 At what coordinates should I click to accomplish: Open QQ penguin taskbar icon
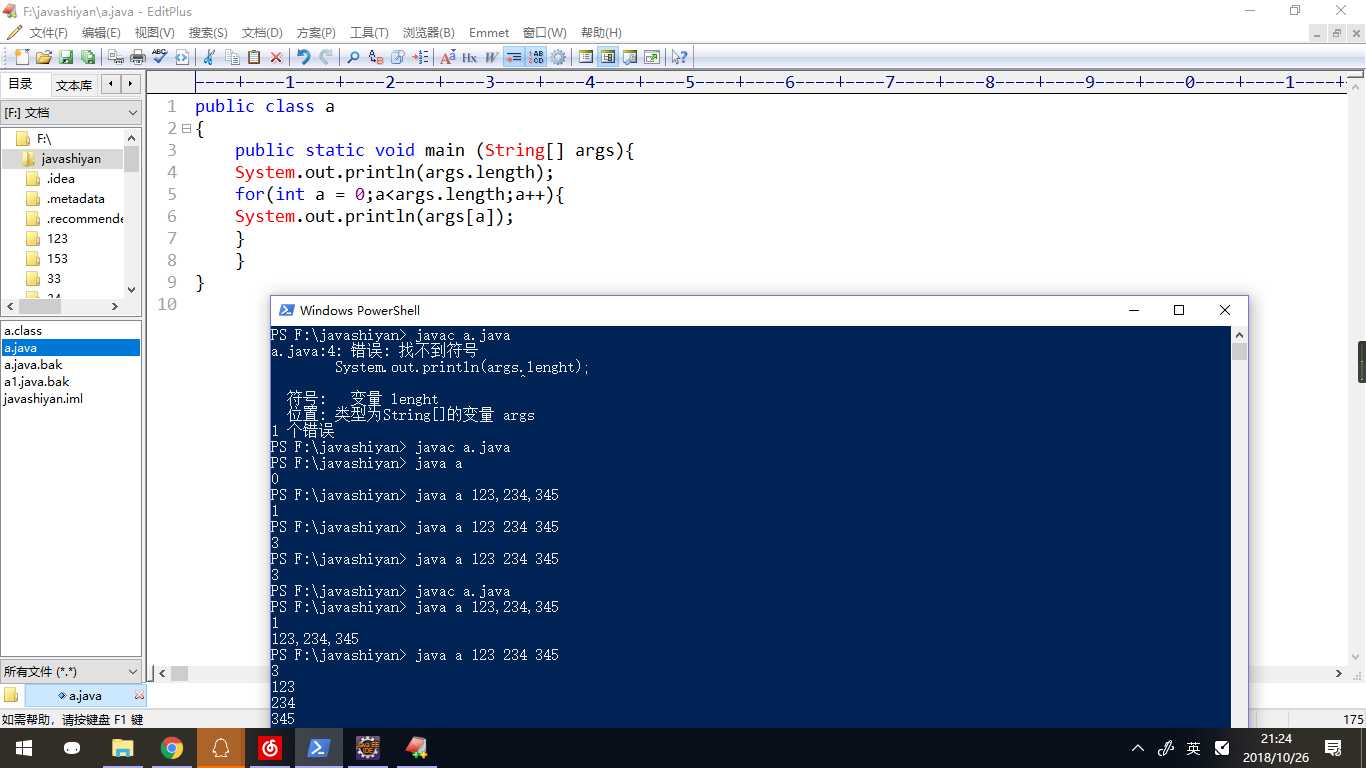(221, 748)
